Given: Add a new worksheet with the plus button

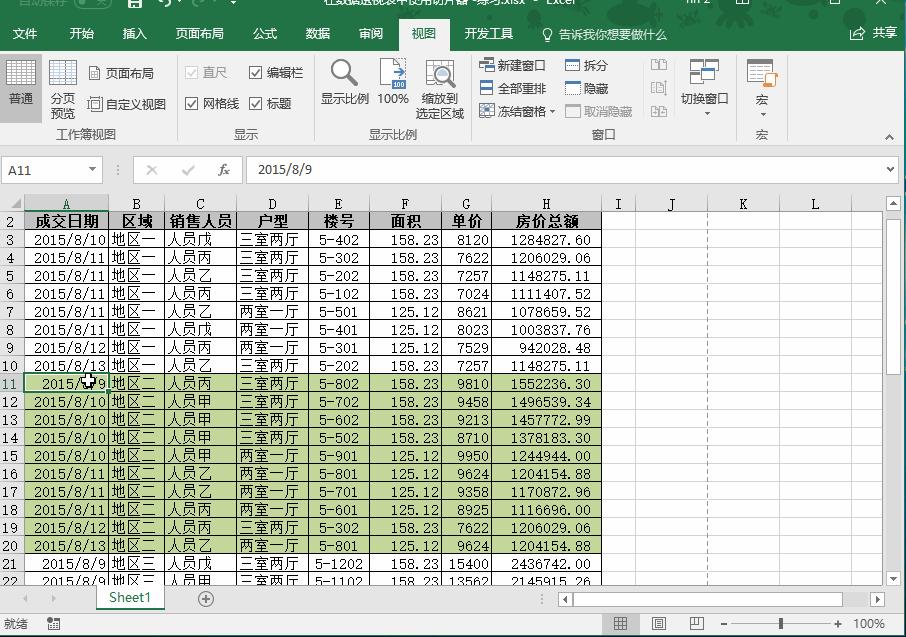Looking at the screenshot, I should tap(205, 598).
